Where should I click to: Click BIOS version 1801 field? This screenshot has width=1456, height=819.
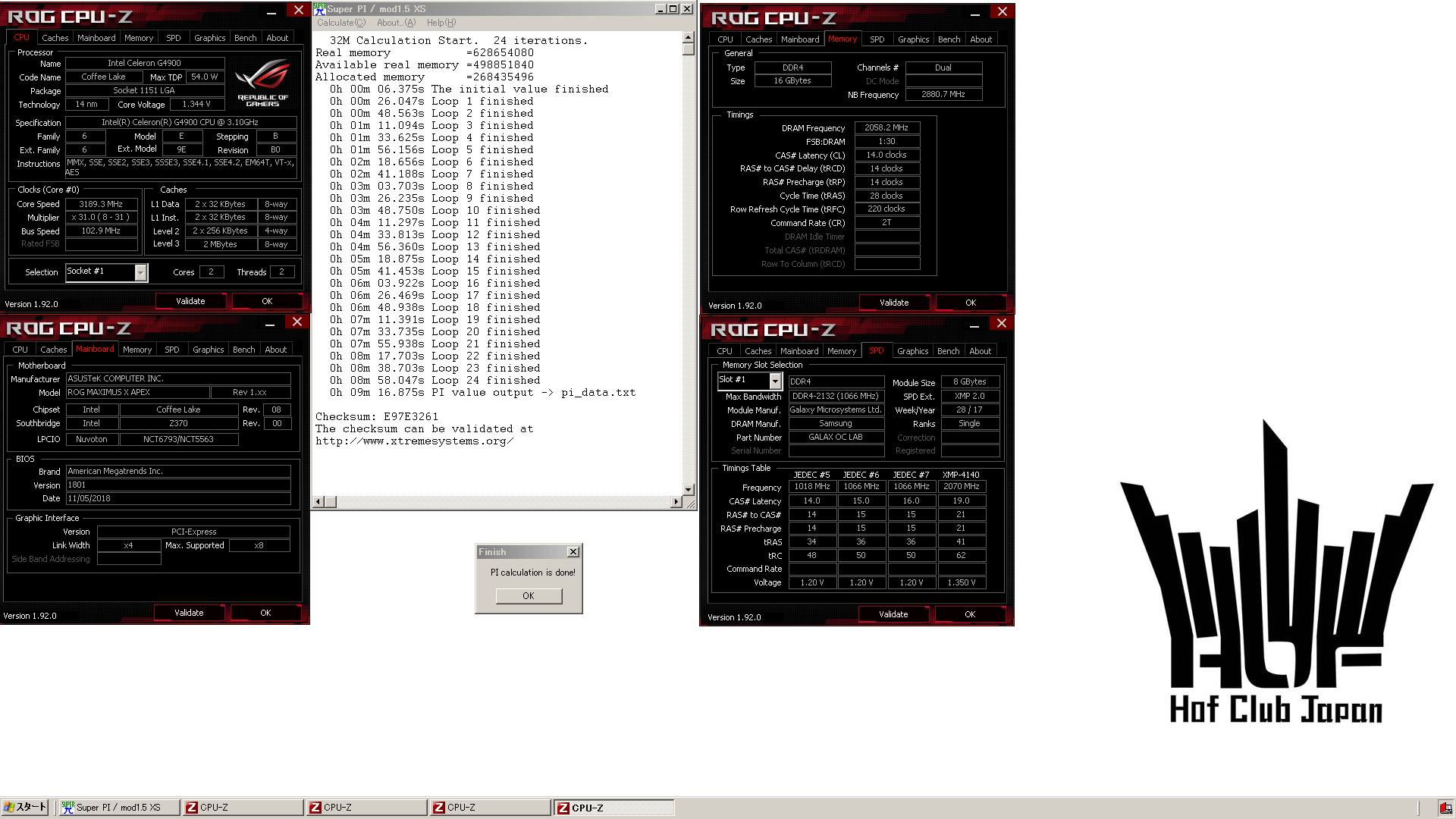178,485
